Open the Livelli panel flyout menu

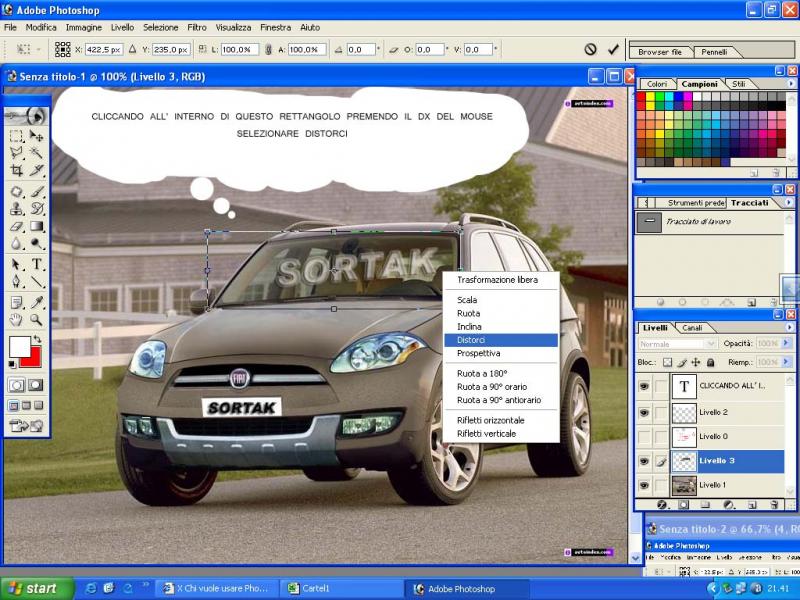click(789, 328)
